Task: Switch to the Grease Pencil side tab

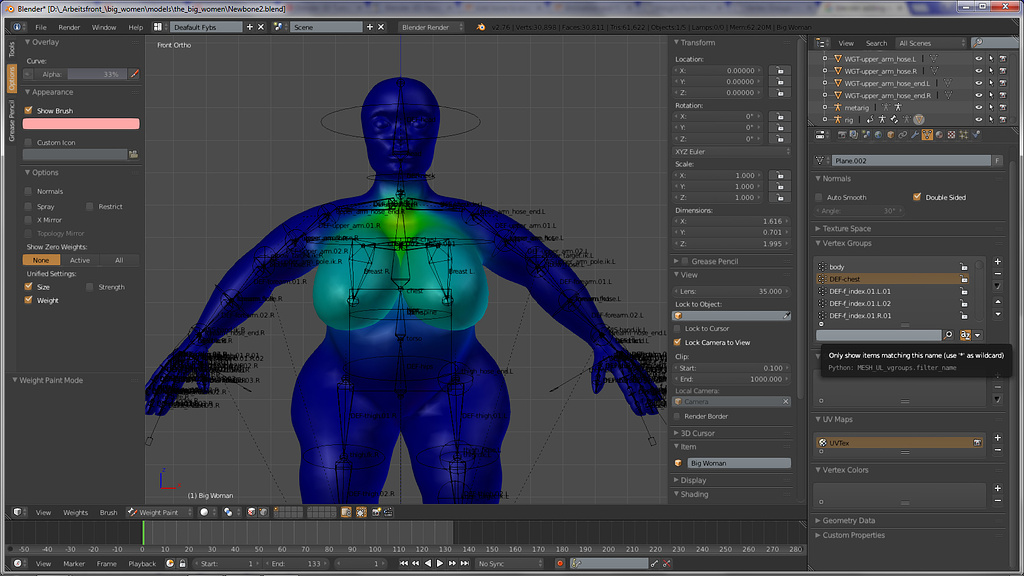Action: pyautogui.click(x=12, y=121)
